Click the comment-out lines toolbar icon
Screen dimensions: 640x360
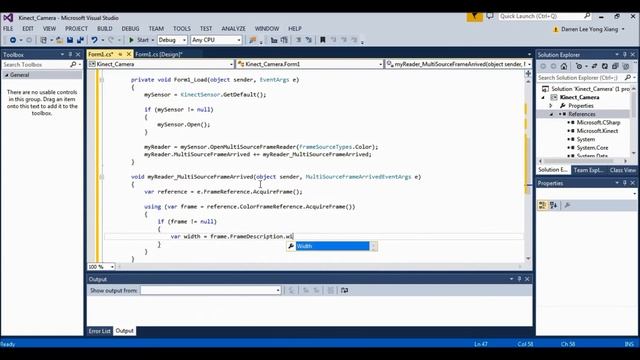tap(298, 40)
